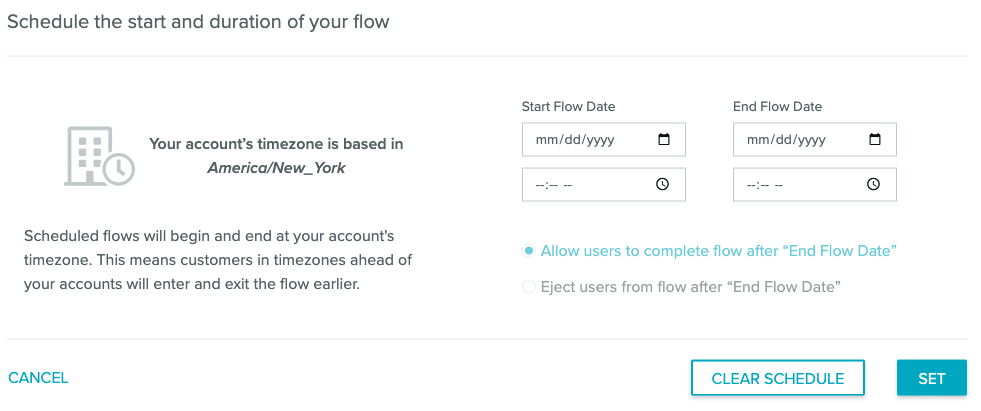Click the 'Schedule the start and duration' heading
The image size is (981, 411).
click(x=198, y=21)
